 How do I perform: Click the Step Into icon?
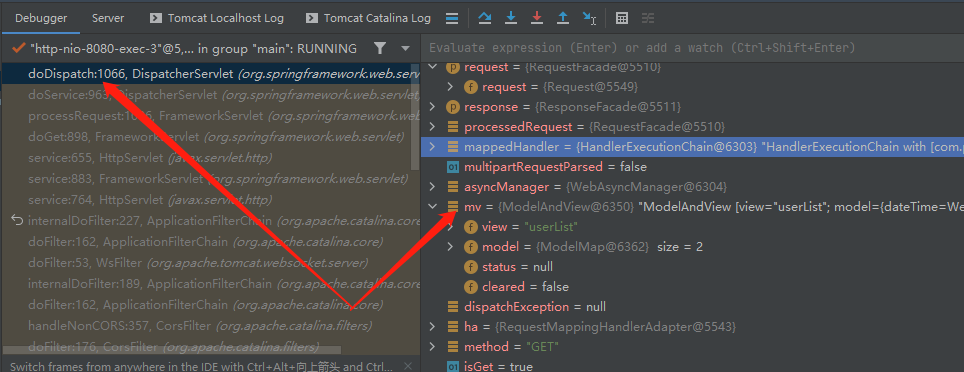510,18
